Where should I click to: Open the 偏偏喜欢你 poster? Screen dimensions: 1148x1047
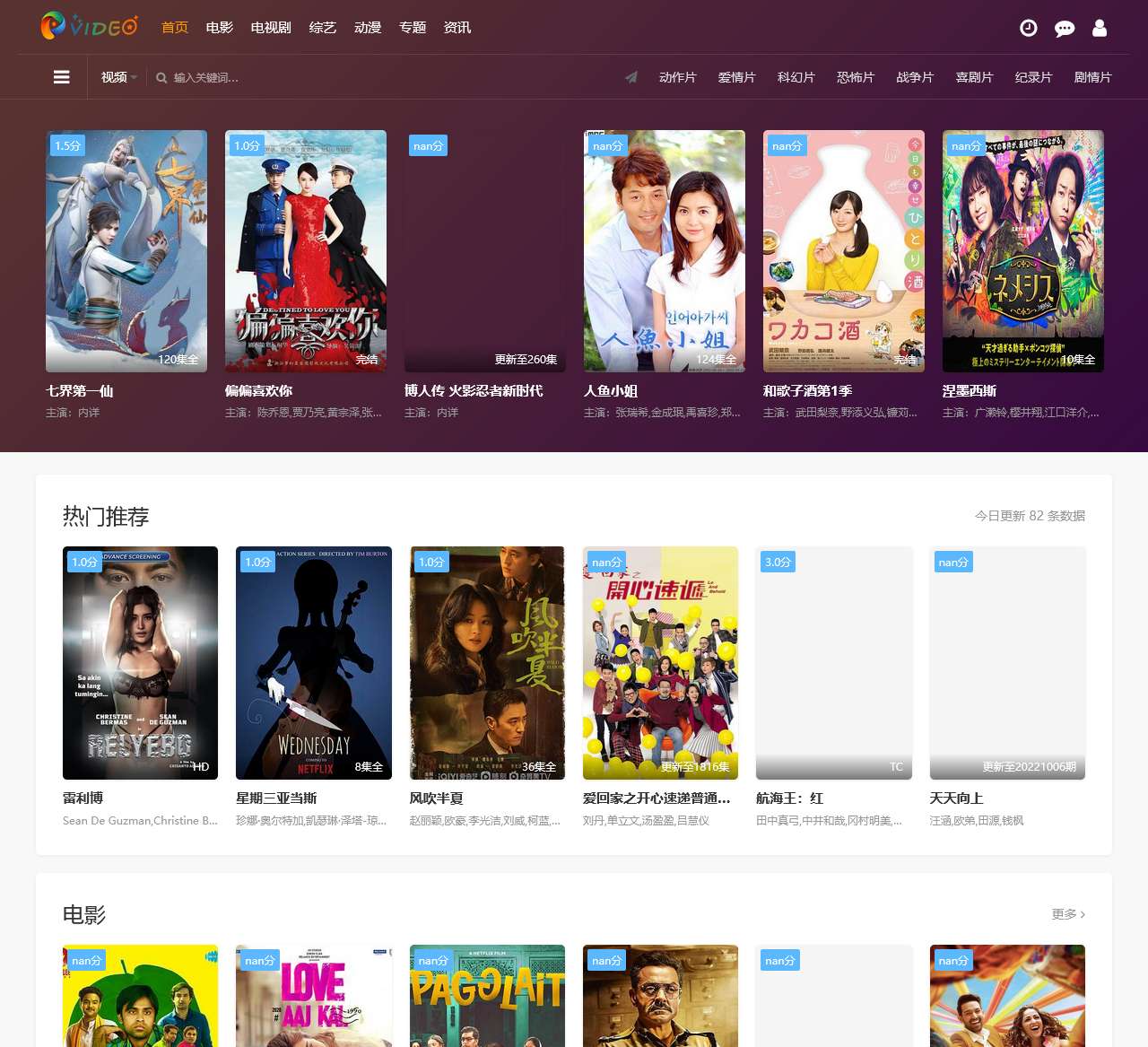click(306, 251)
